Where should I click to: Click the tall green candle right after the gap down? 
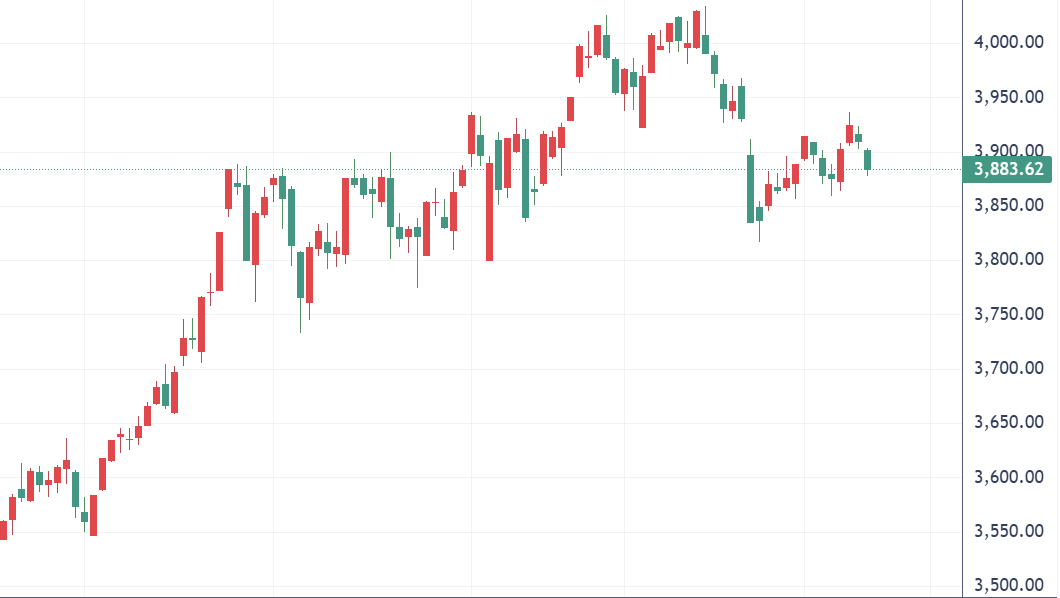(x=750, y=188)
